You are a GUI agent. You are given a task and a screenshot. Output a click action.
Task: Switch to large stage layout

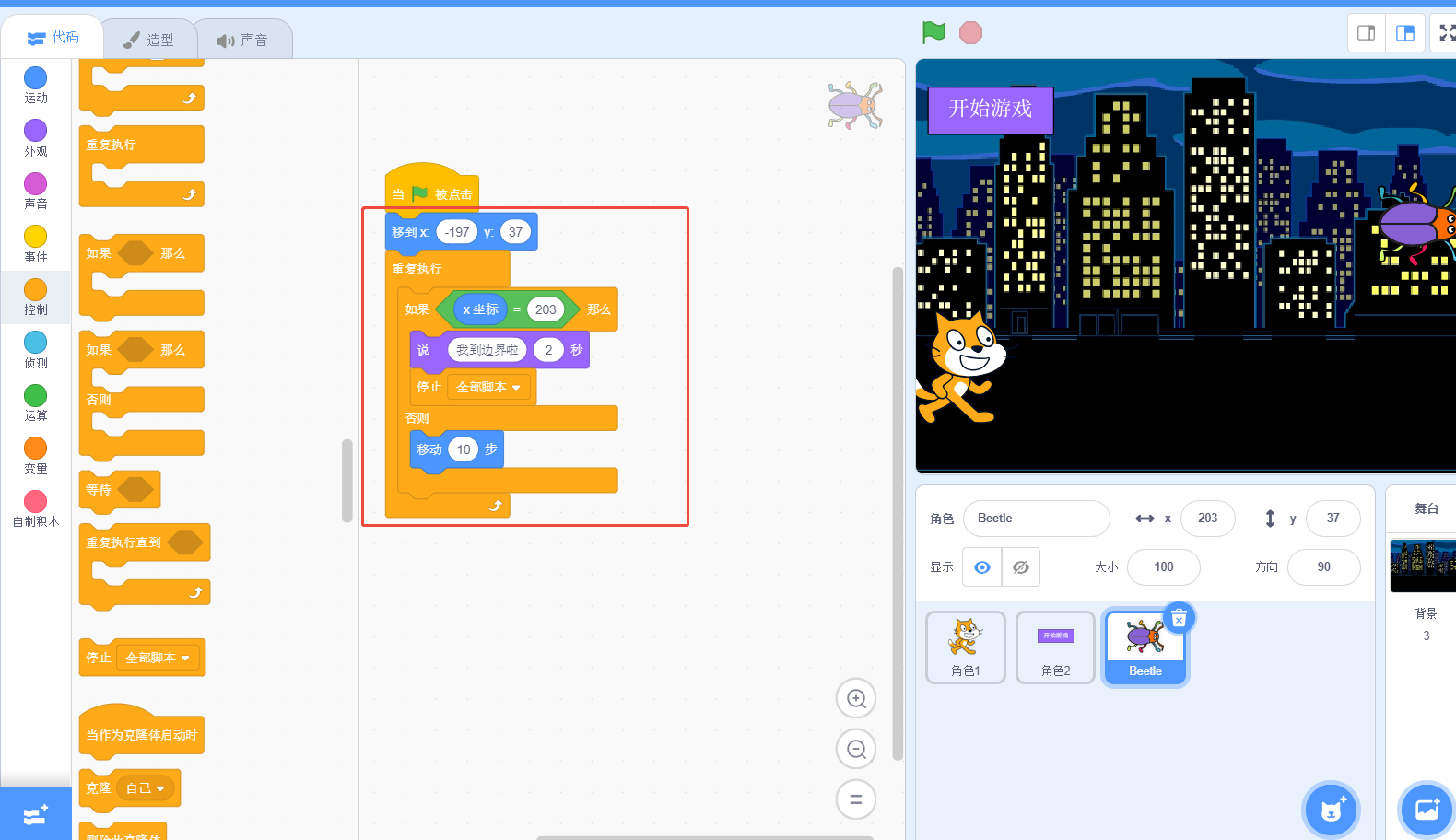click(1405, 33)
